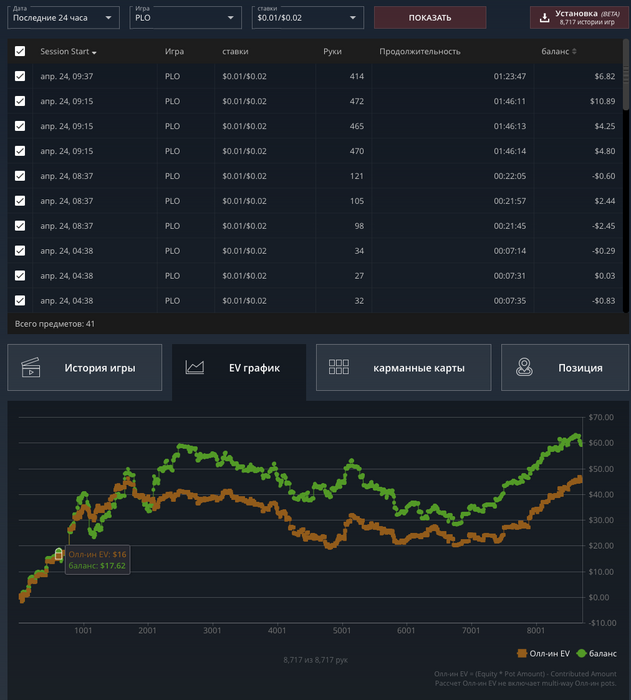Click the duration 00:07:14 cell
631x700 pixels.
[510, 251]
